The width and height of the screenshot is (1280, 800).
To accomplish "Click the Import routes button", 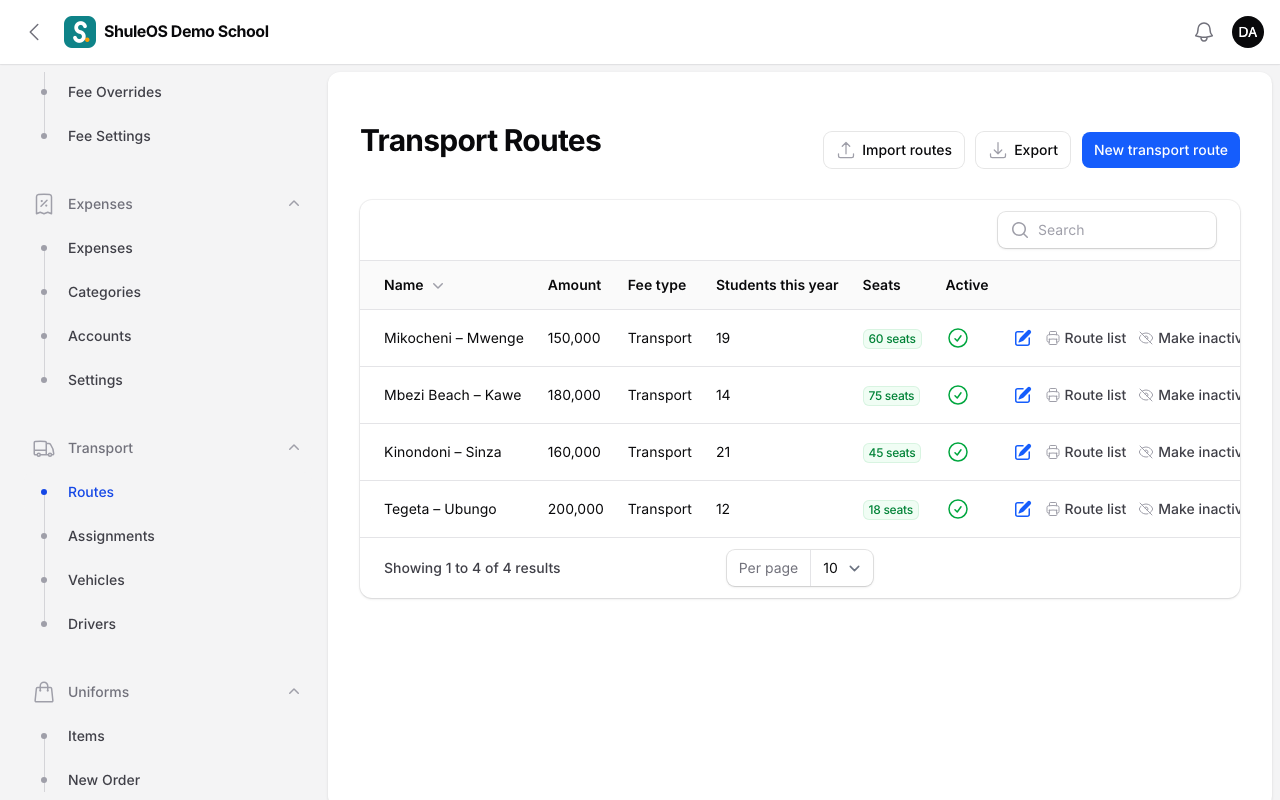I will [894, 150].
